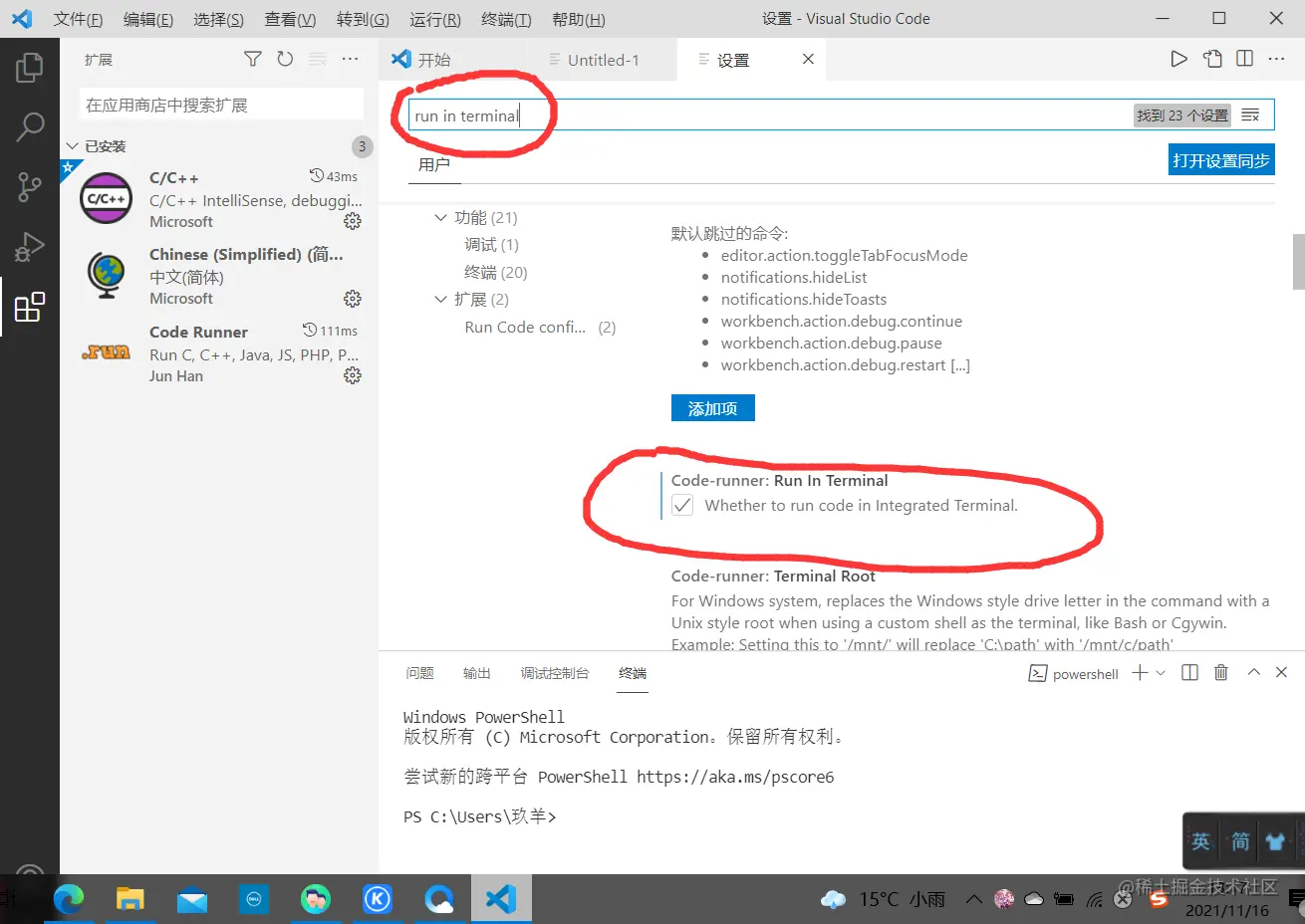1305x924 pixels.
Task: Open a new terminal with the plus icon
Action: click(1139, 672)
